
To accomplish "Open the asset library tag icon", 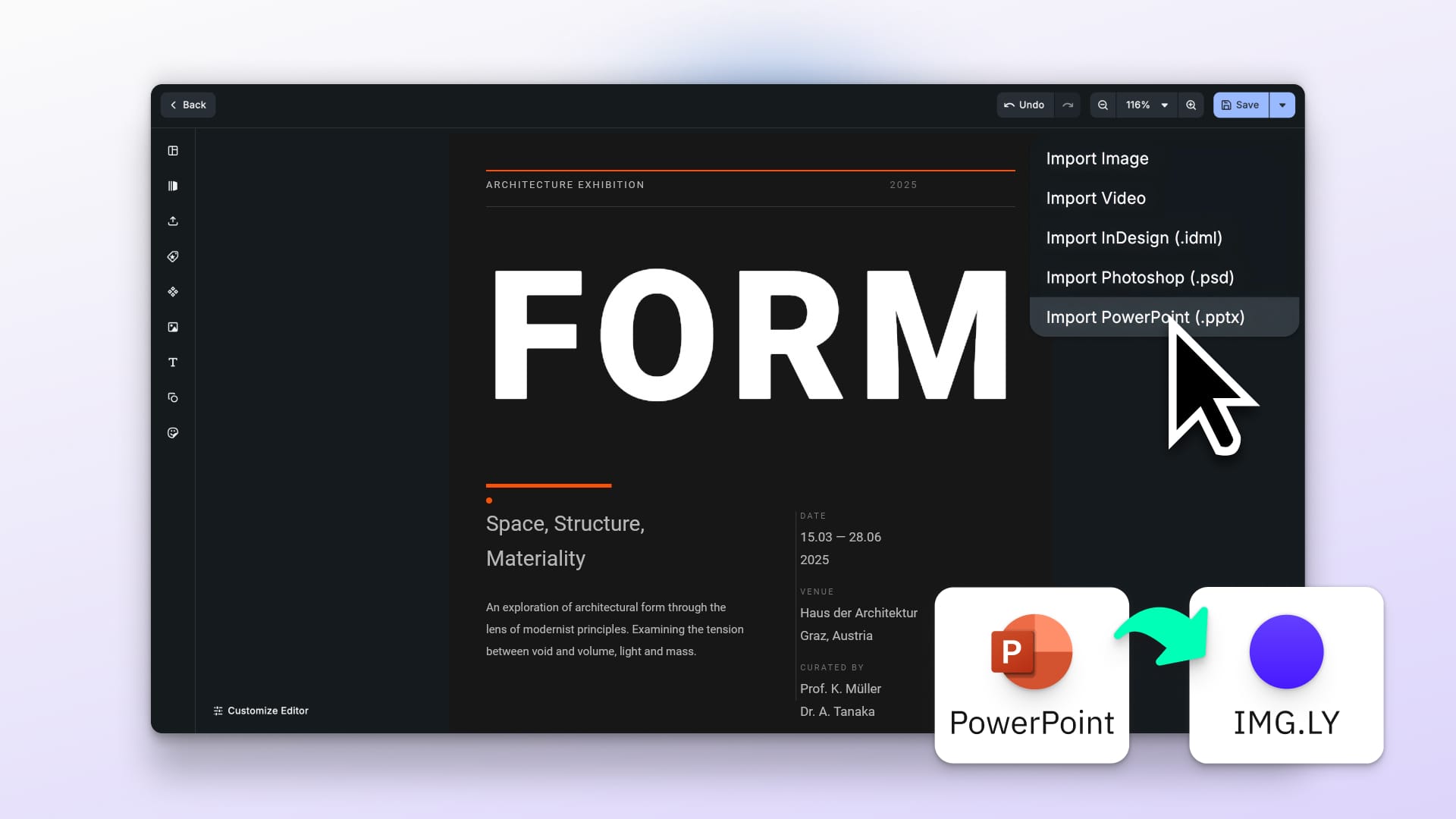I will click(x=173, y=256).
